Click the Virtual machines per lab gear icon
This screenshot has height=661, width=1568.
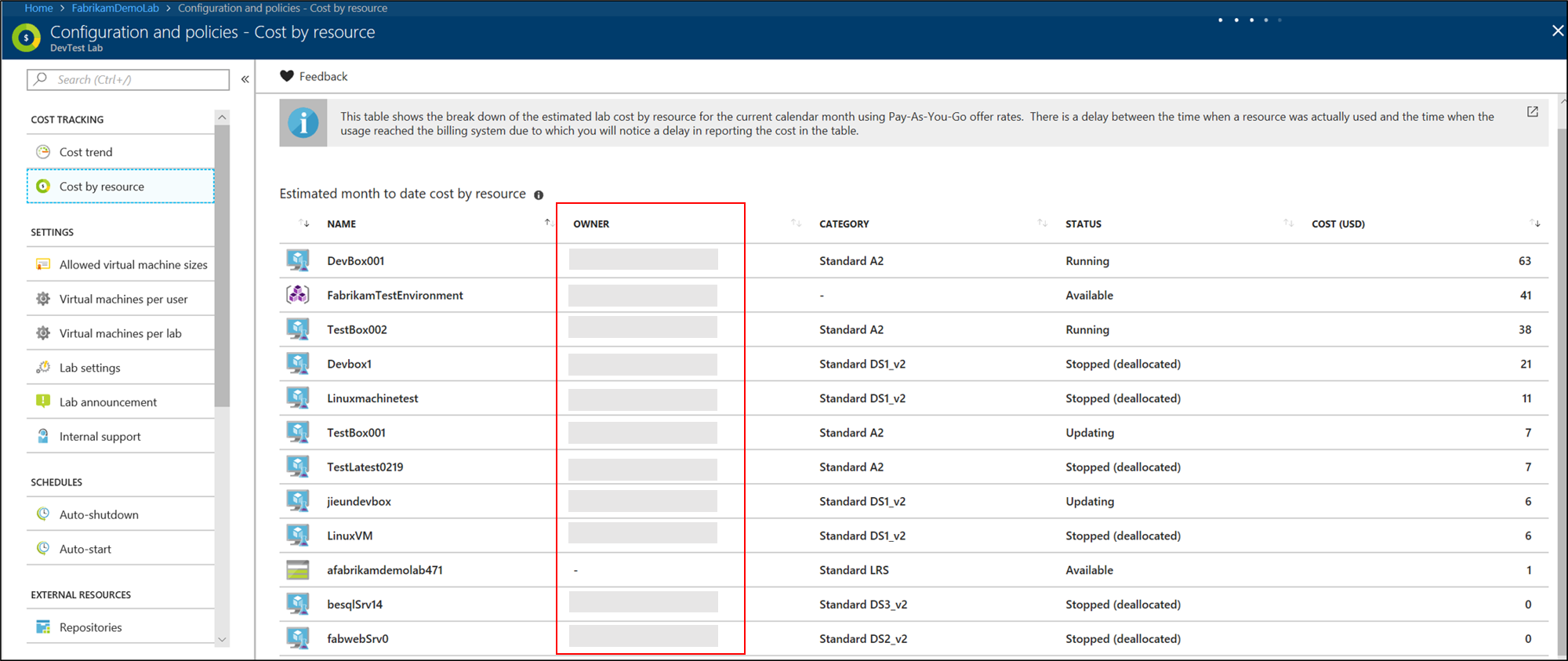(43, 333)
